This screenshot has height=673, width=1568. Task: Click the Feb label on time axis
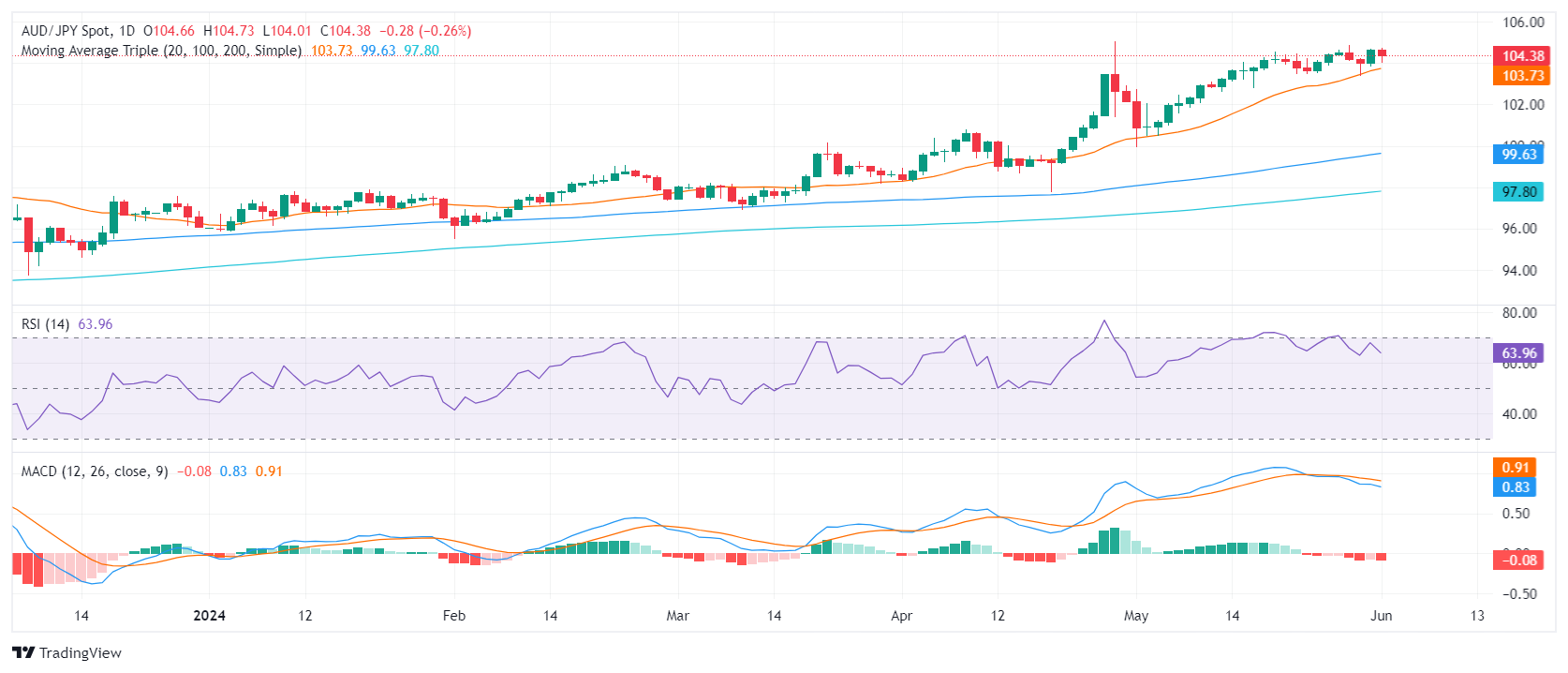[x=453, y=616]
